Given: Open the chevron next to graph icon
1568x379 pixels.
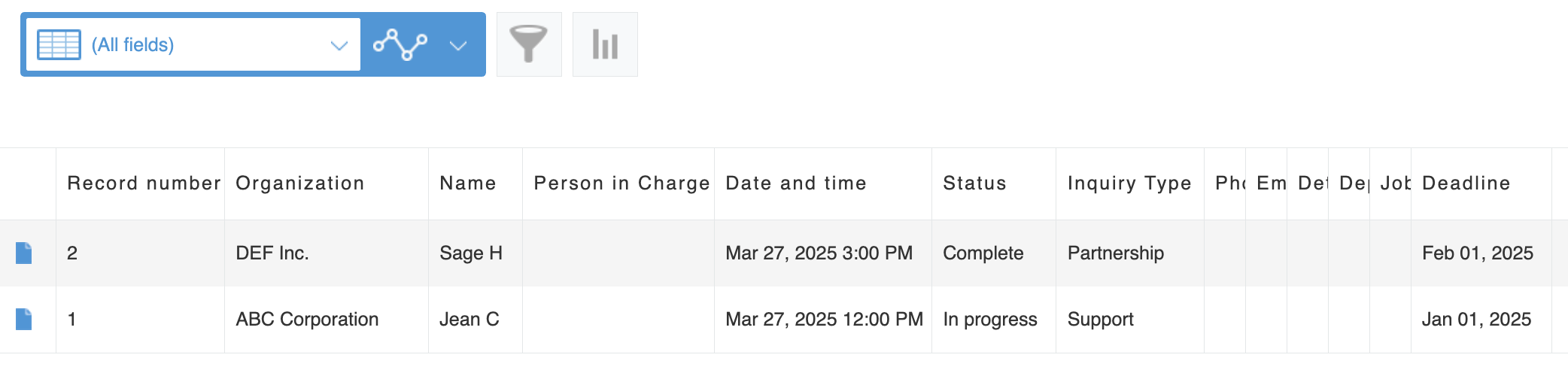Looking at the screenshot, I should 458,45.
